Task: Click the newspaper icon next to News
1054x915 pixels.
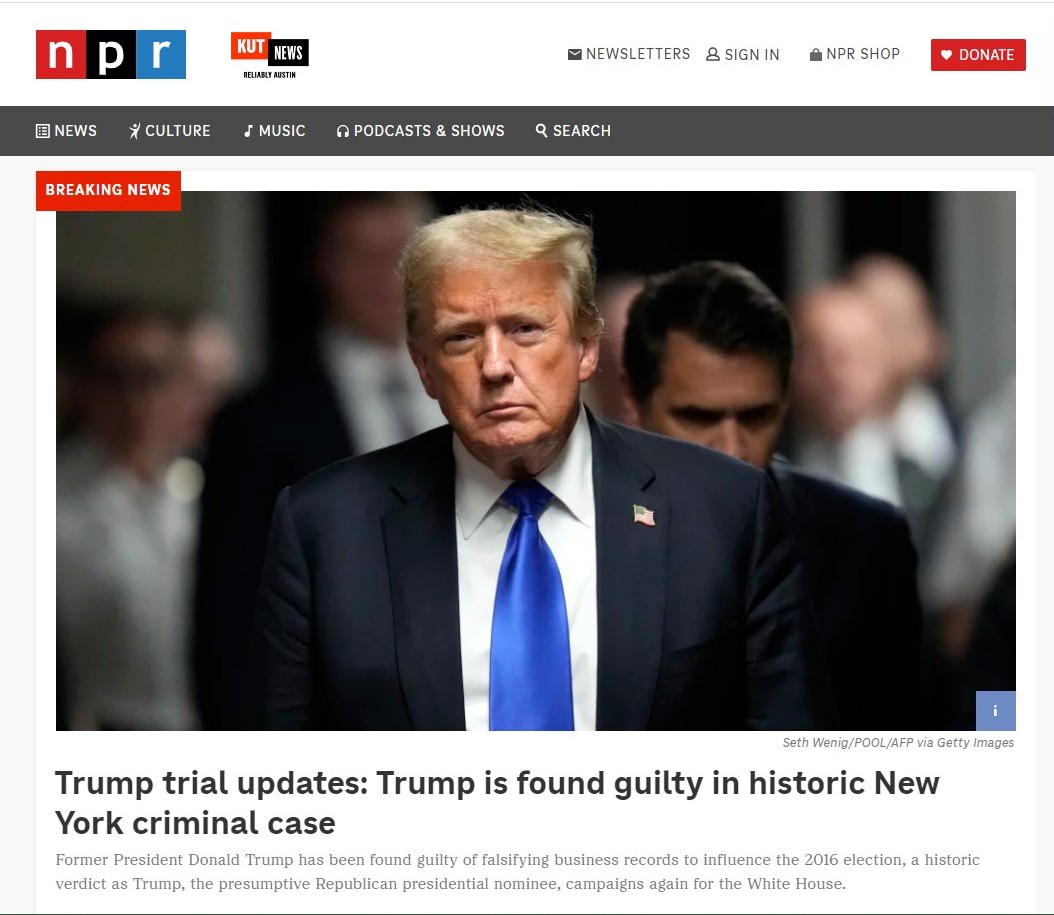Action: point(42,131)
